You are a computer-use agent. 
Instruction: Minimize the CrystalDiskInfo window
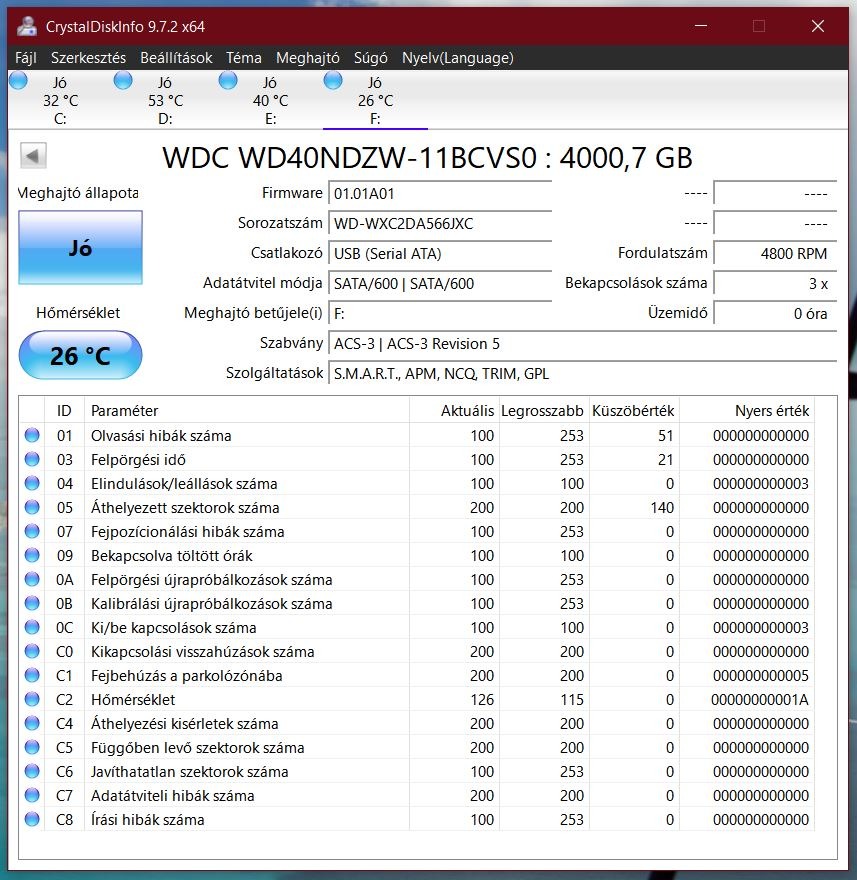pos(700,26)
